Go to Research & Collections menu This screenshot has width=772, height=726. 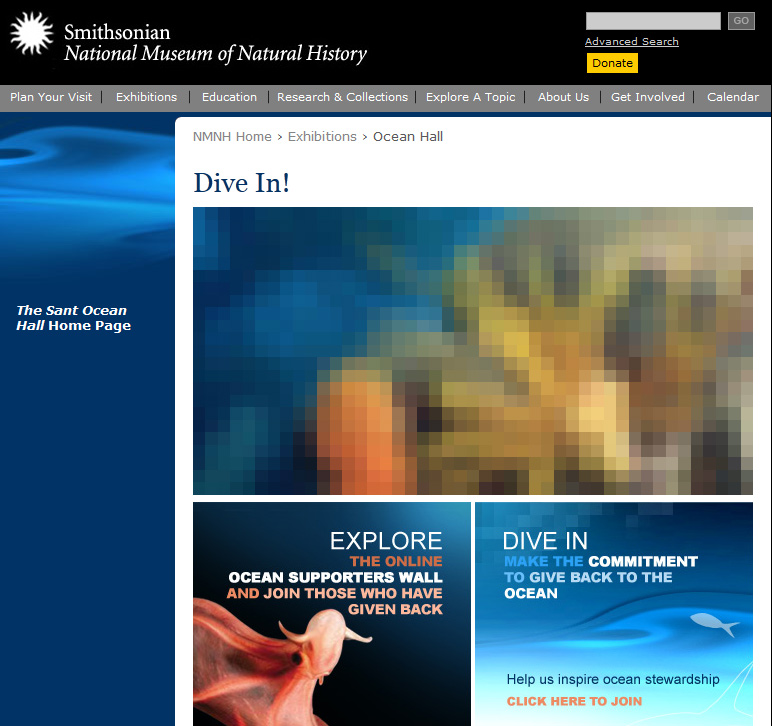342,97
